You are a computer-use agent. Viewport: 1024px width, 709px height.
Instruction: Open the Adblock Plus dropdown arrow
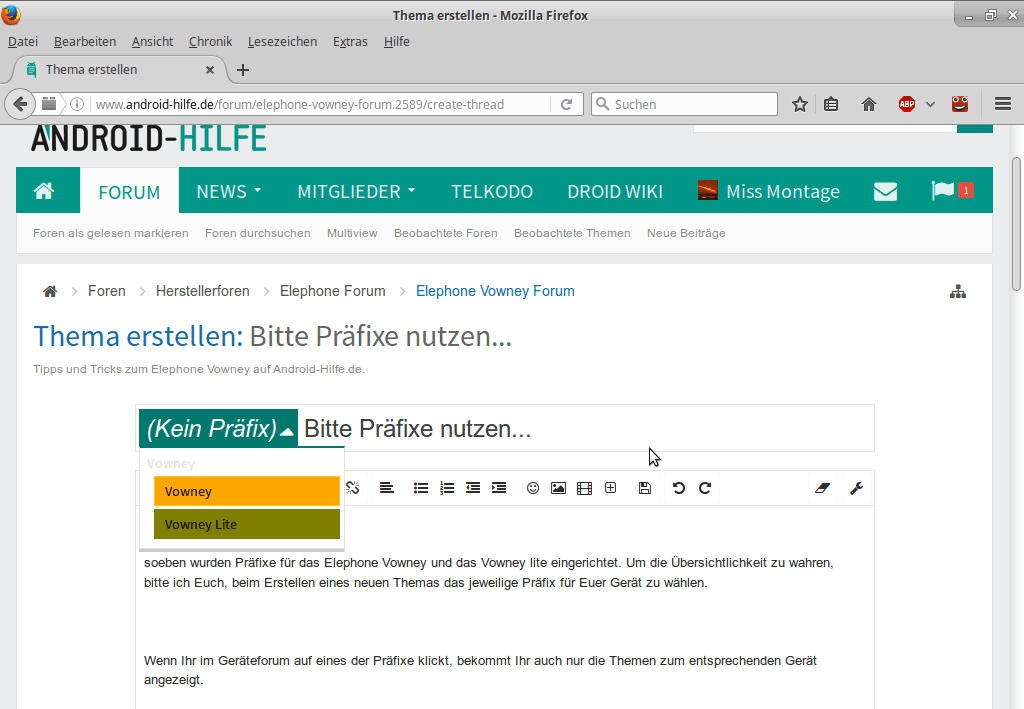click(x=931, y=104)
